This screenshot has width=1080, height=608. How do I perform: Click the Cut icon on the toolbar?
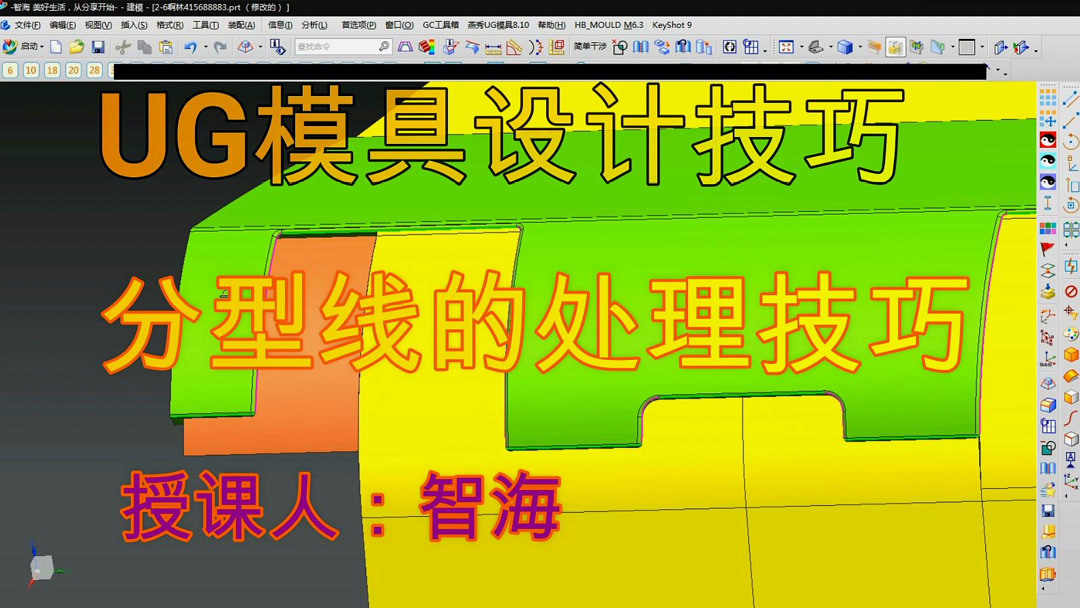click(122, 47)
